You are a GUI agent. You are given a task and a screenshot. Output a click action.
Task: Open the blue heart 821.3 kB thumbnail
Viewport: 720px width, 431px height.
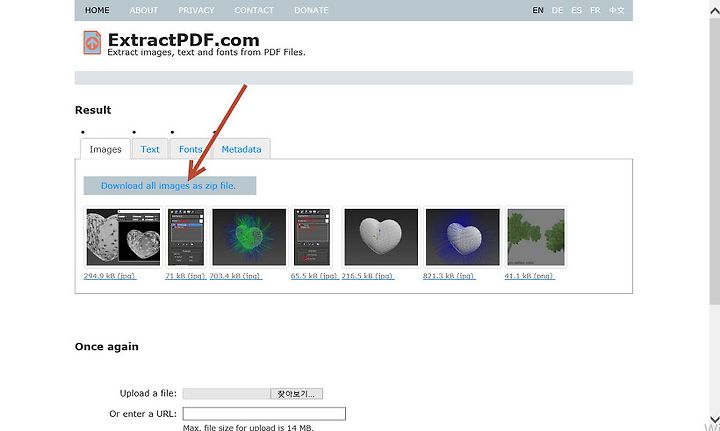point(462,237)
